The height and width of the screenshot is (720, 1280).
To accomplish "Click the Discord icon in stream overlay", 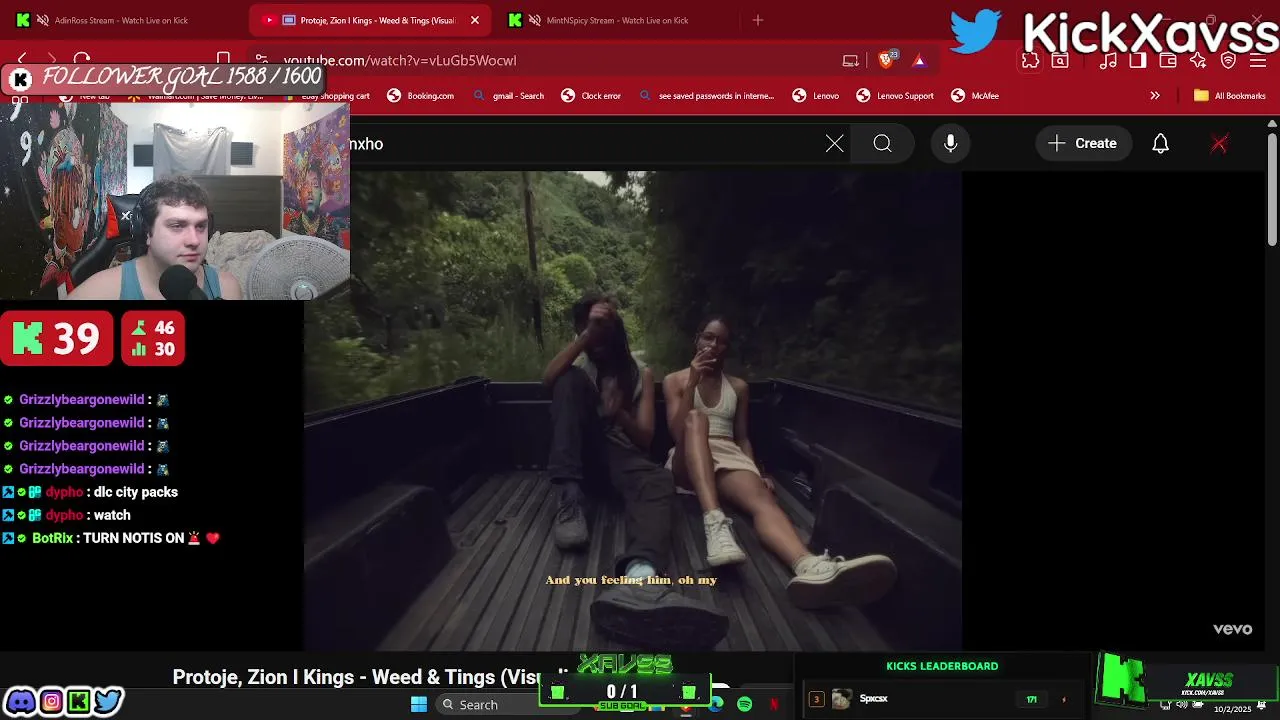I will point(21,701).
